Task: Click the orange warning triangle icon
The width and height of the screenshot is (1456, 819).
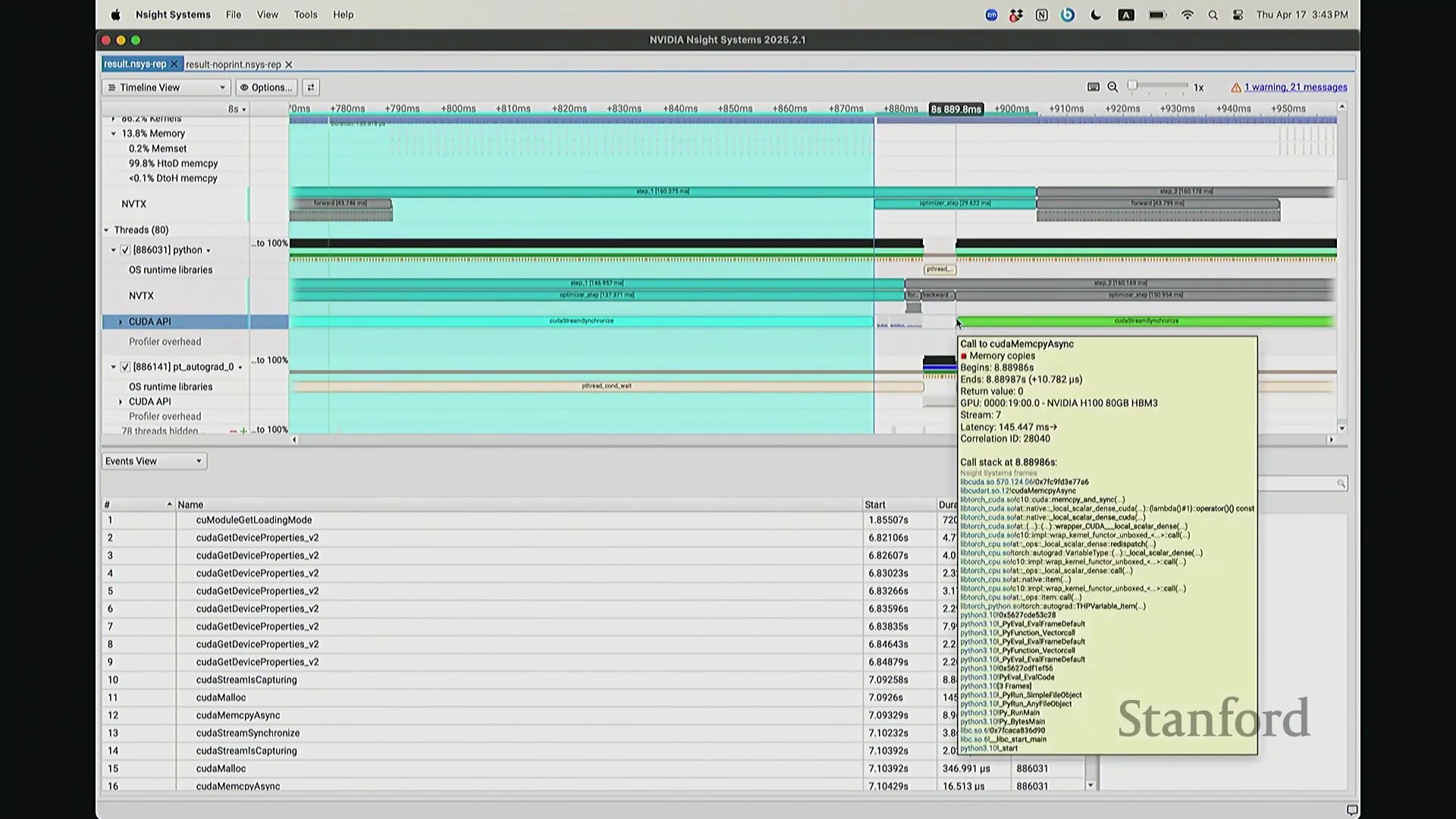Action: tap(1236, 87)
